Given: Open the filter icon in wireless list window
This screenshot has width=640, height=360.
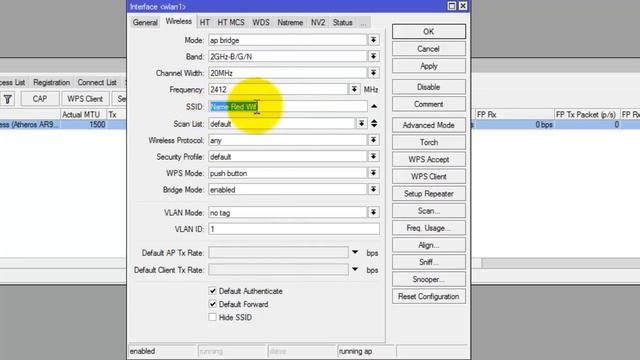Looking at the screenshot, I should coord(8,99).
